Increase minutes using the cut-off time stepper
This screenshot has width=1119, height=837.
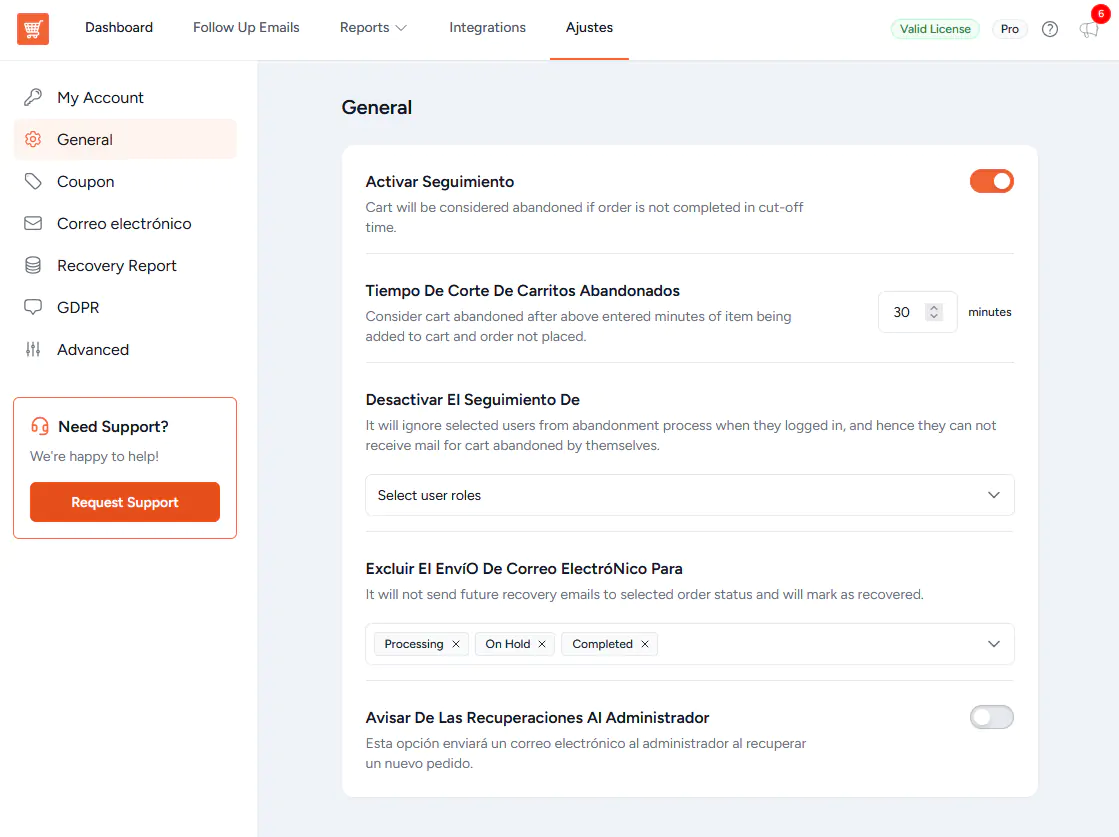click(x=934, y=306)
